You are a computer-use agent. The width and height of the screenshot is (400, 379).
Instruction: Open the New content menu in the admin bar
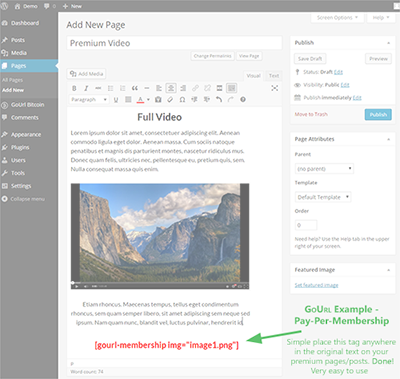click(72, 6)
